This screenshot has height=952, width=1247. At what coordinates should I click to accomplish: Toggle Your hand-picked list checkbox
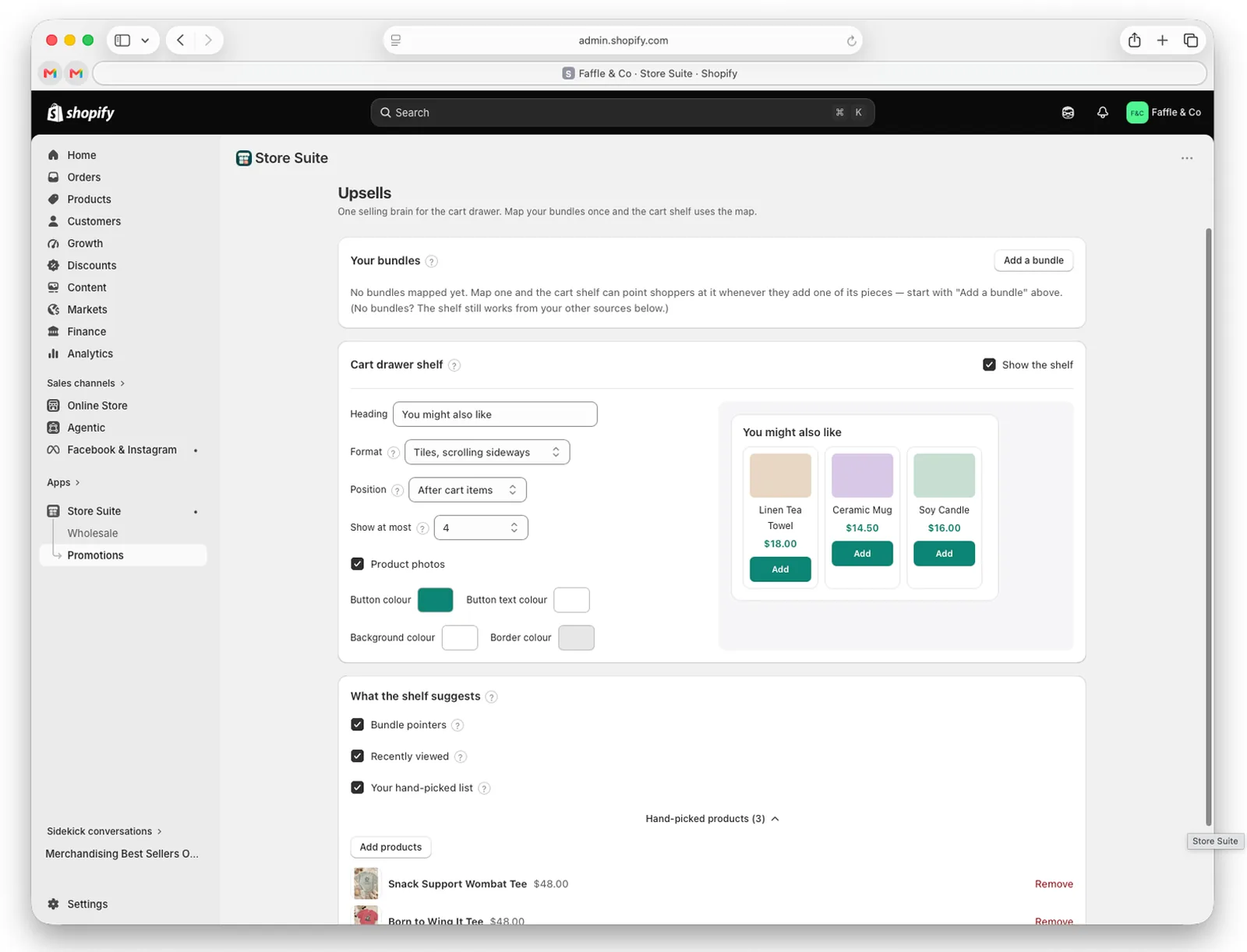[357, 788]
